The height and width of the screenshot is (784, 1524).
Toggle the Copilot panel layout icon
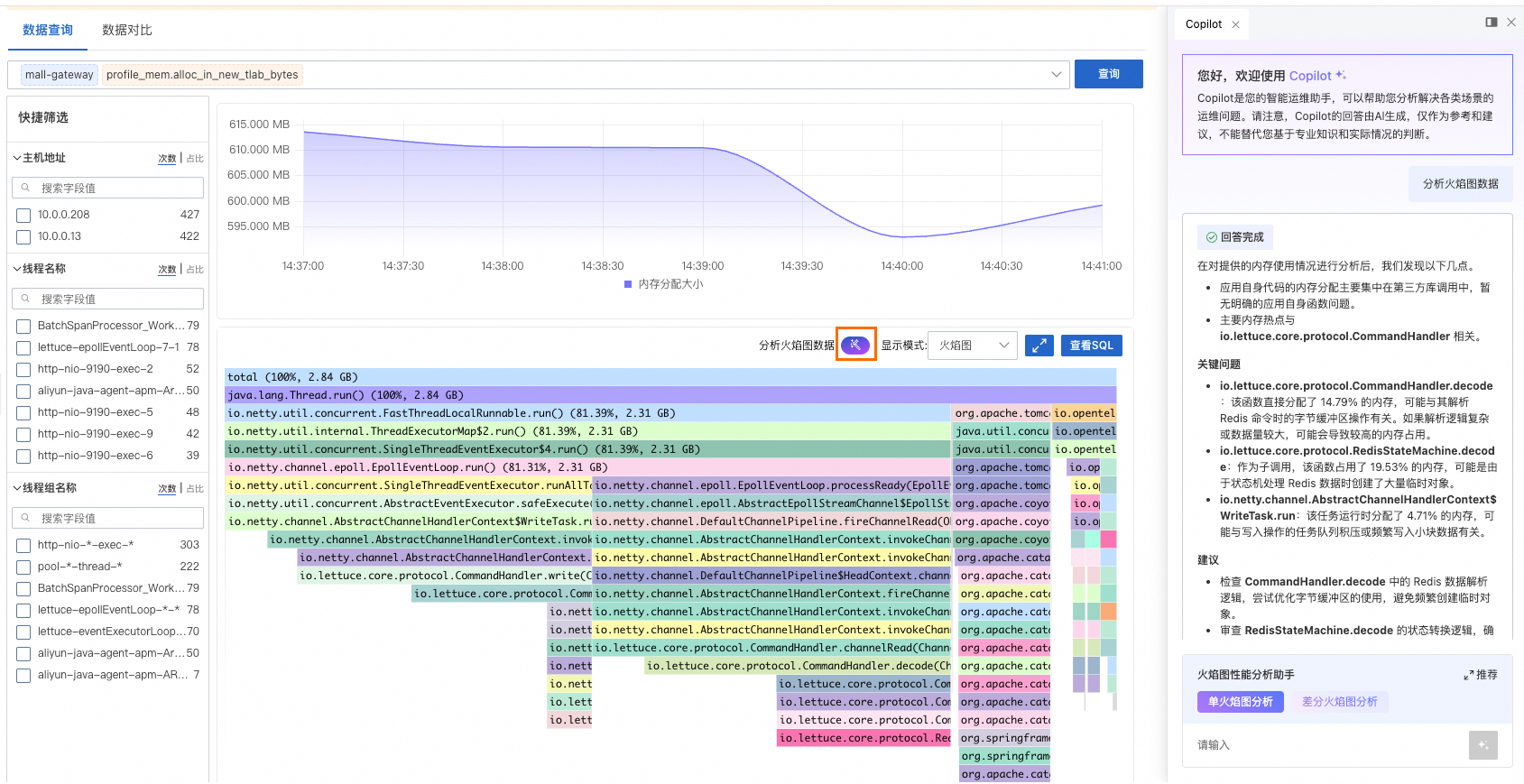1491,23
